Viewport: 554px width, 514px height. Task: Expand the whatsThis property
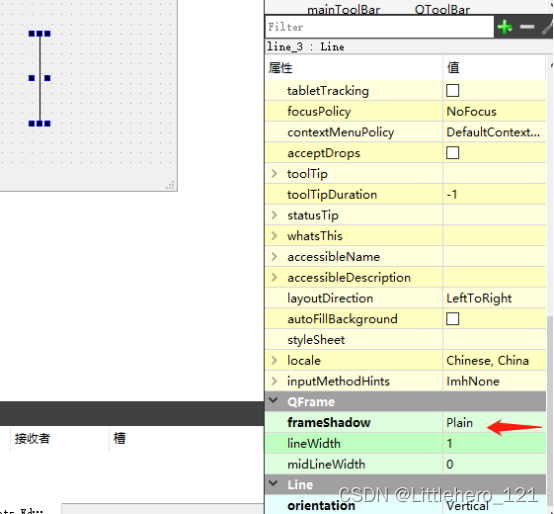[274, 236]
